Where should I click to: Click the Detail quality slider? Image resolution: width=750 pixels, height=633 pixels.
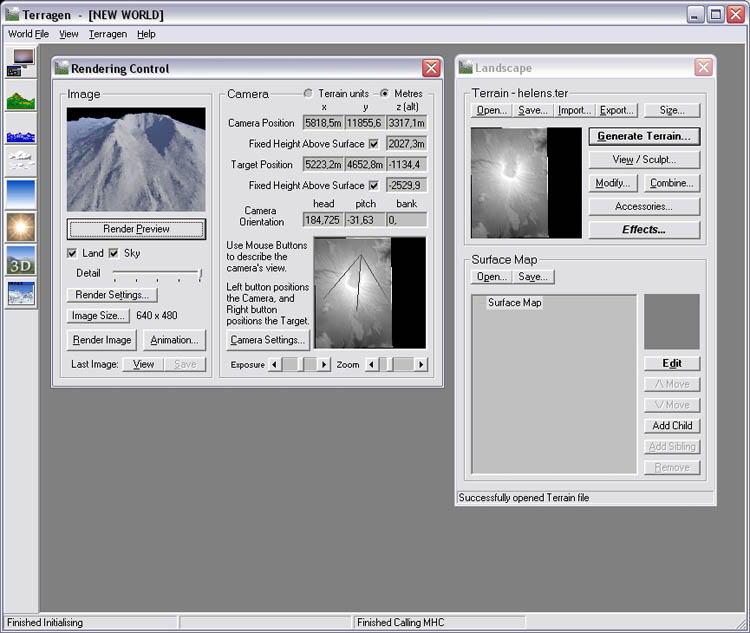point(157,273)
